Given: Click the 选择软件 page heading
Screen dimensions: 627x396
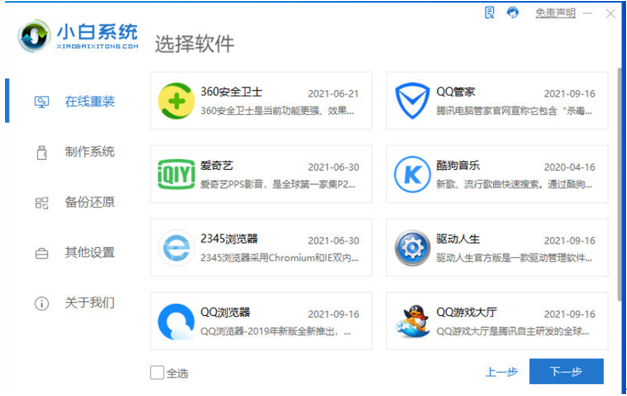Looking at the screenshot, I should pyautogui.click(x=194, y=44).
